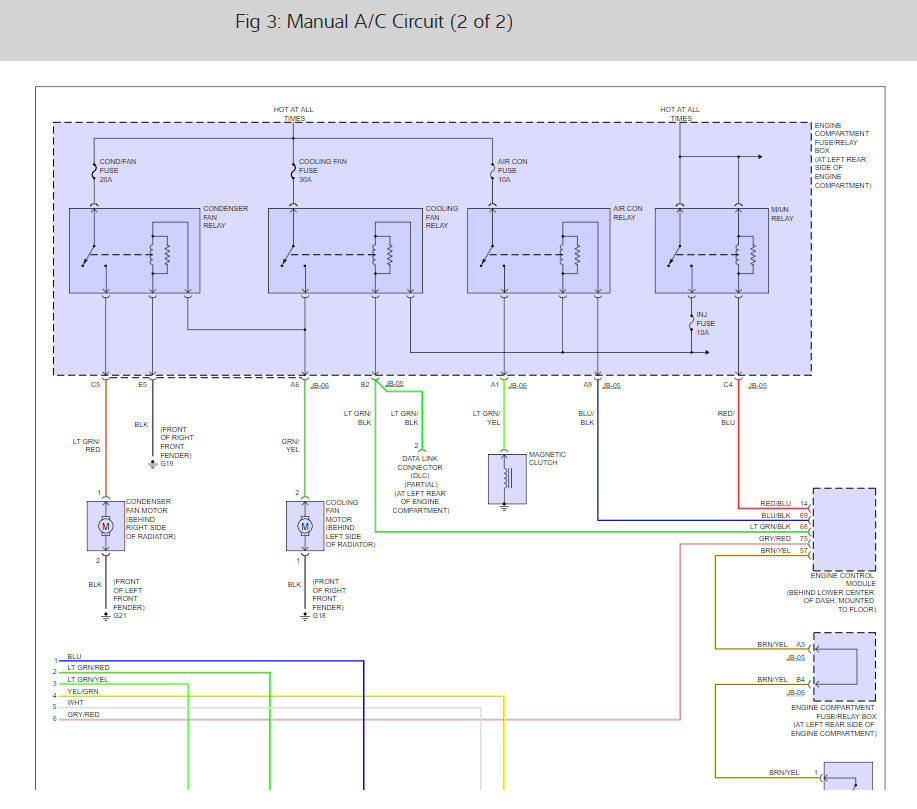This screenshot has height=809, width=917.
Task: Click the INJ 10A fuse symbol
Action: tap(691, 323)
